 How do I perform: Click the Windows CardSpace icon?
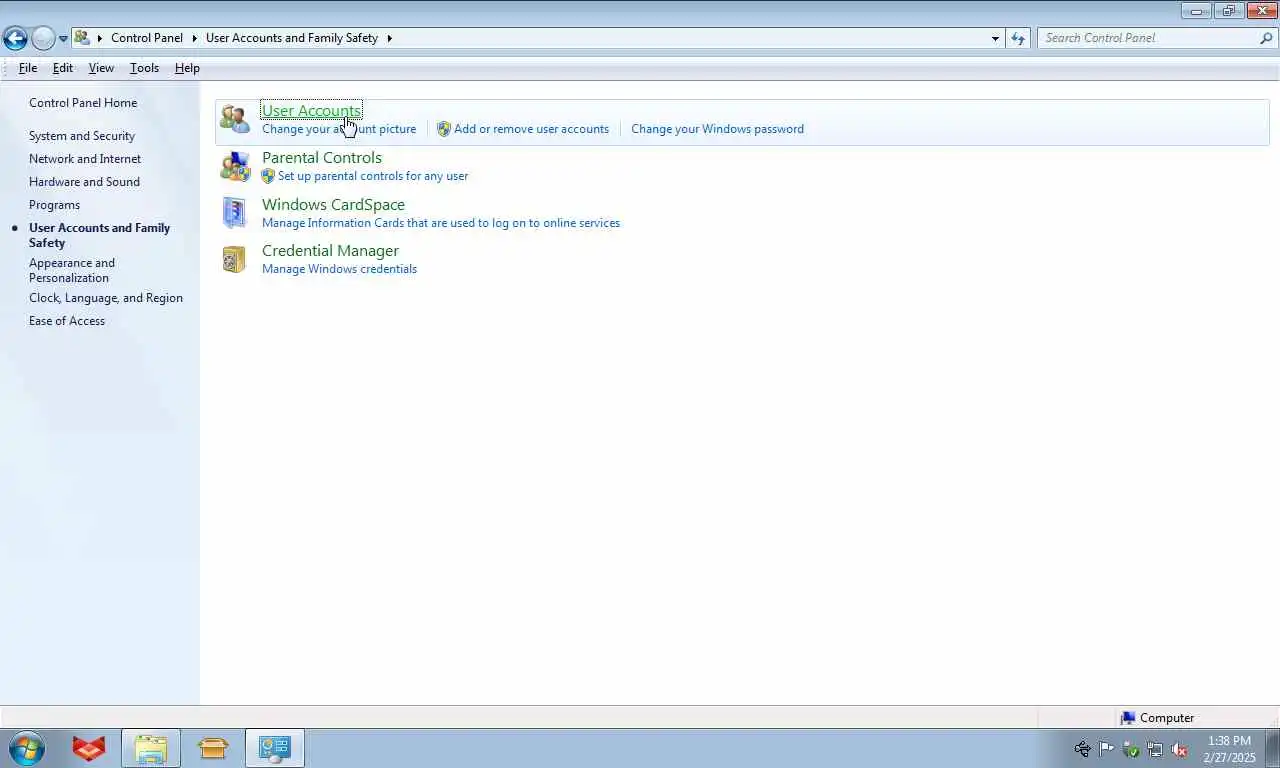(234, 212)
